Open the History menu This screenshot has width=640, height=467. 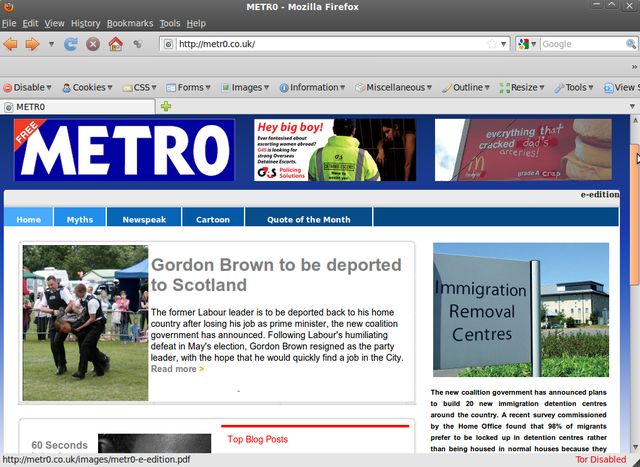pyautogui.click(x=85, y=23)
